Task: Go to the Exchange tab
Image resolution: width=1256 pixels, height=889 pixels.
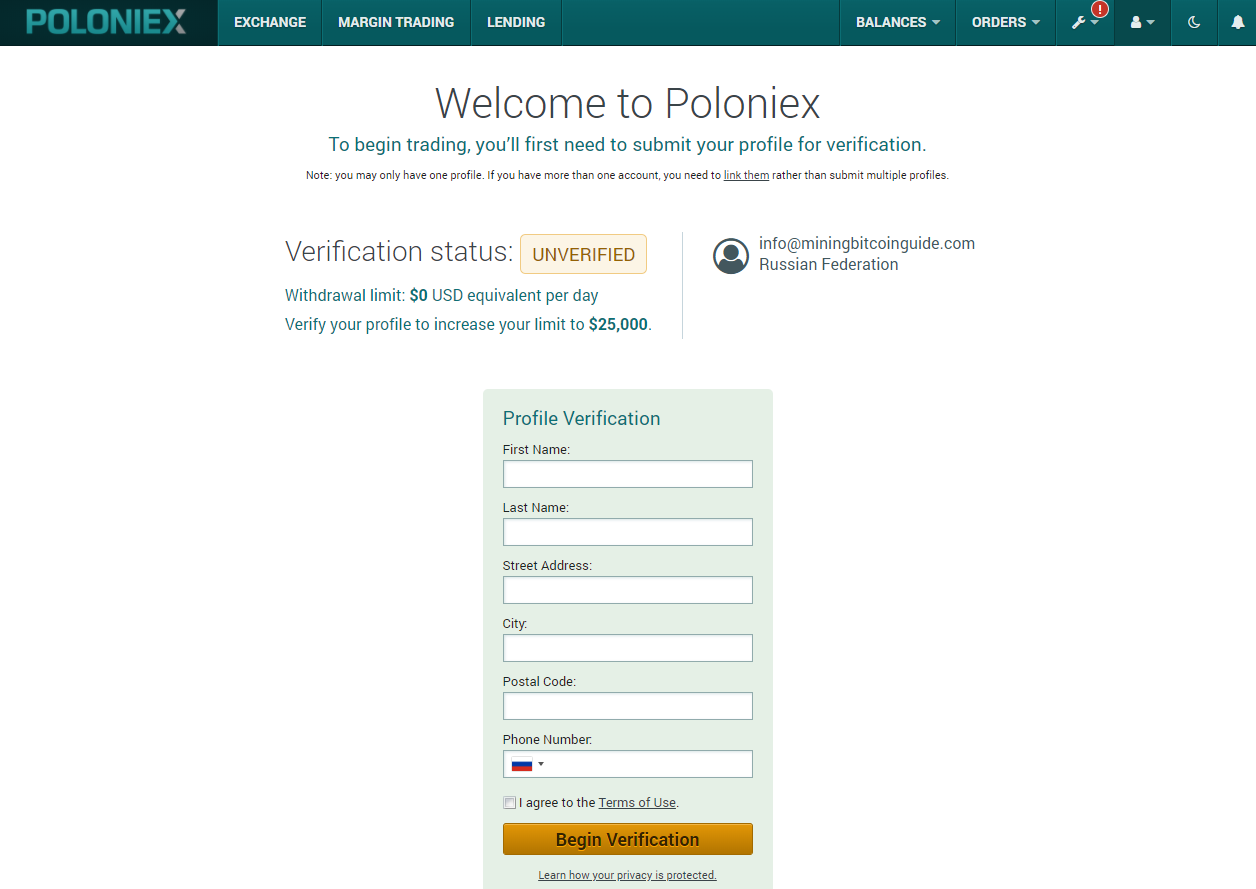Action: pos(270,22)
